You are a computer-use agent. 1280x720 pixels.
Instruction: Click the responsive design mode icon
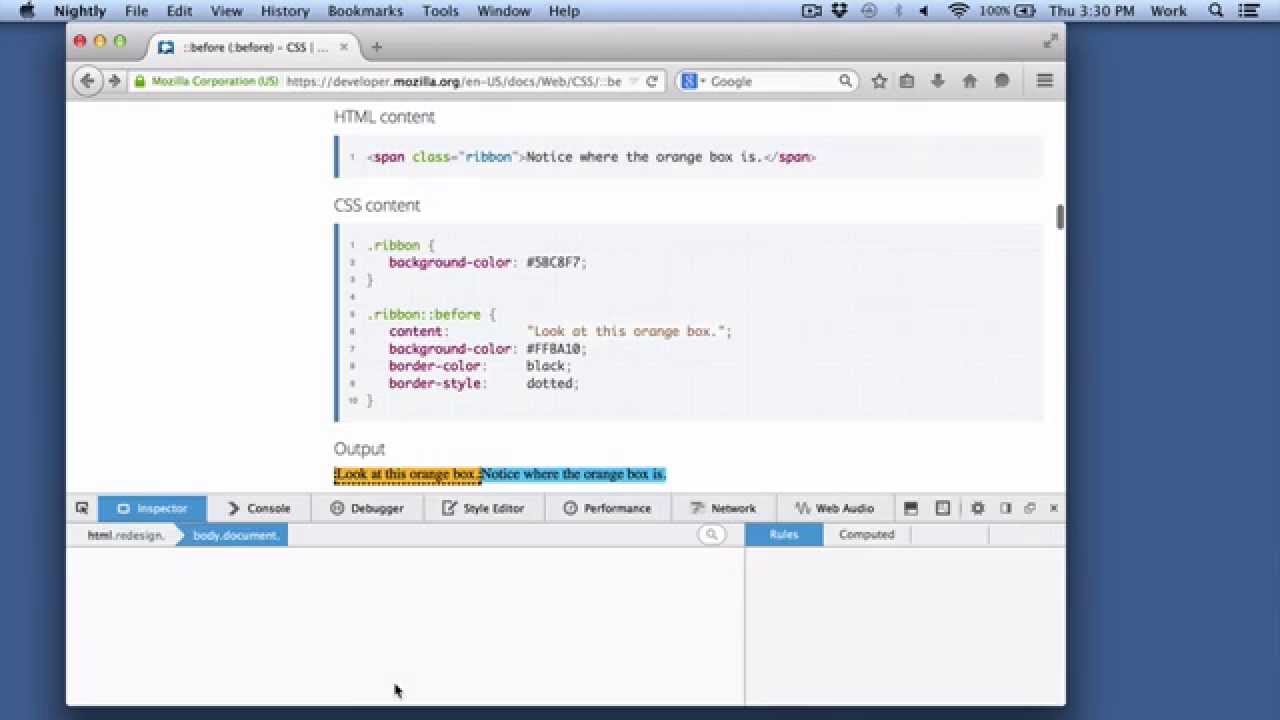[942, 508]
